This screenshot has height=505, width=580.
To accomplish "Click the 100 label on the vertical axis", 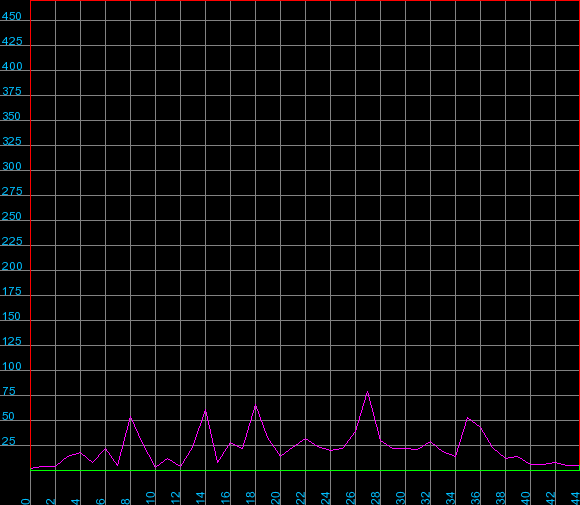I will click(x=11, y=366).
